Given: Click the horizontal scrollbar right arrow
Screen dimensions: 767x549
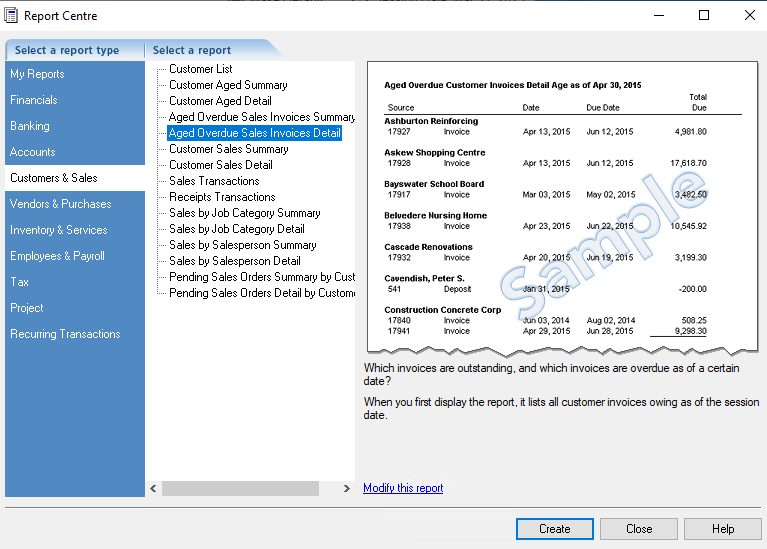Looking at the screenshot, I should 347,489.
